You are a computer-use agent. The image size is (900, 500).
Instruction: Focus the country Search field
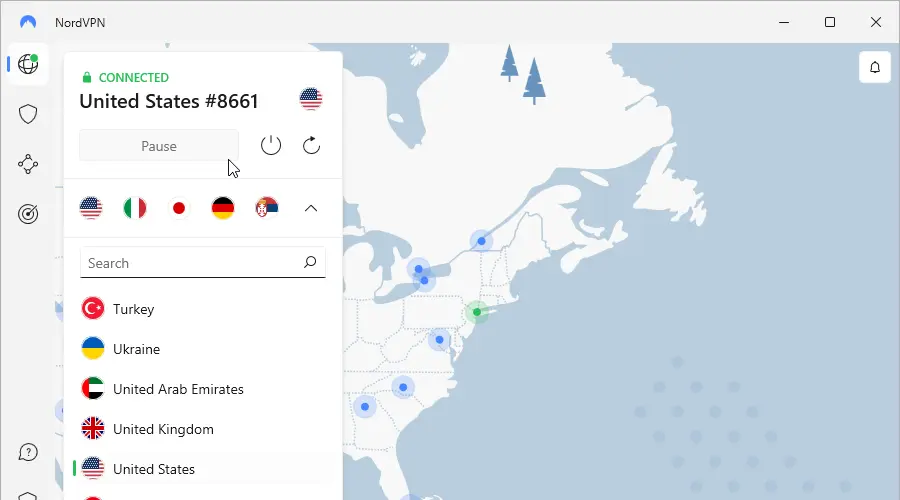(x=203, y=263)
